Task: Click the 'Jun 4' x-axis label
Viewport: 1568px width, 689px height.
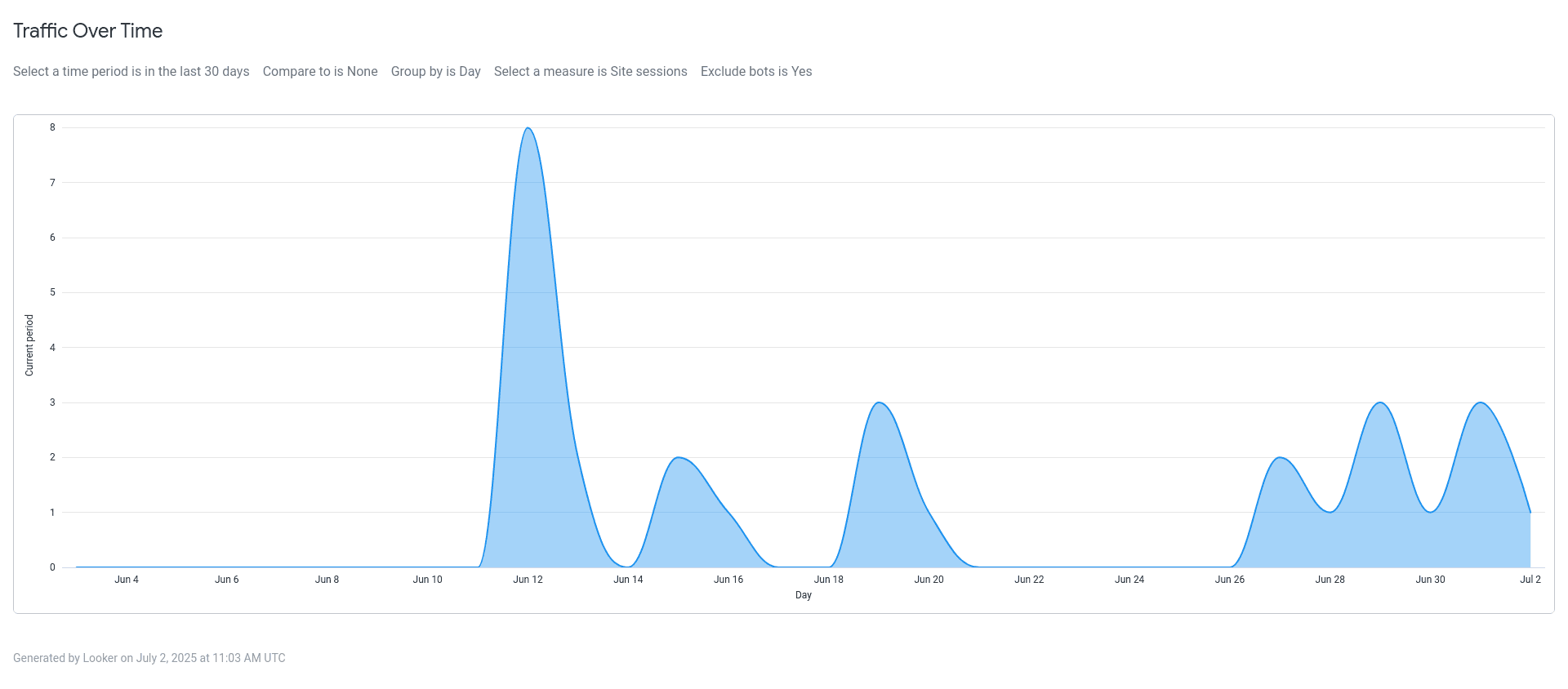Action: tap(127, 580)
